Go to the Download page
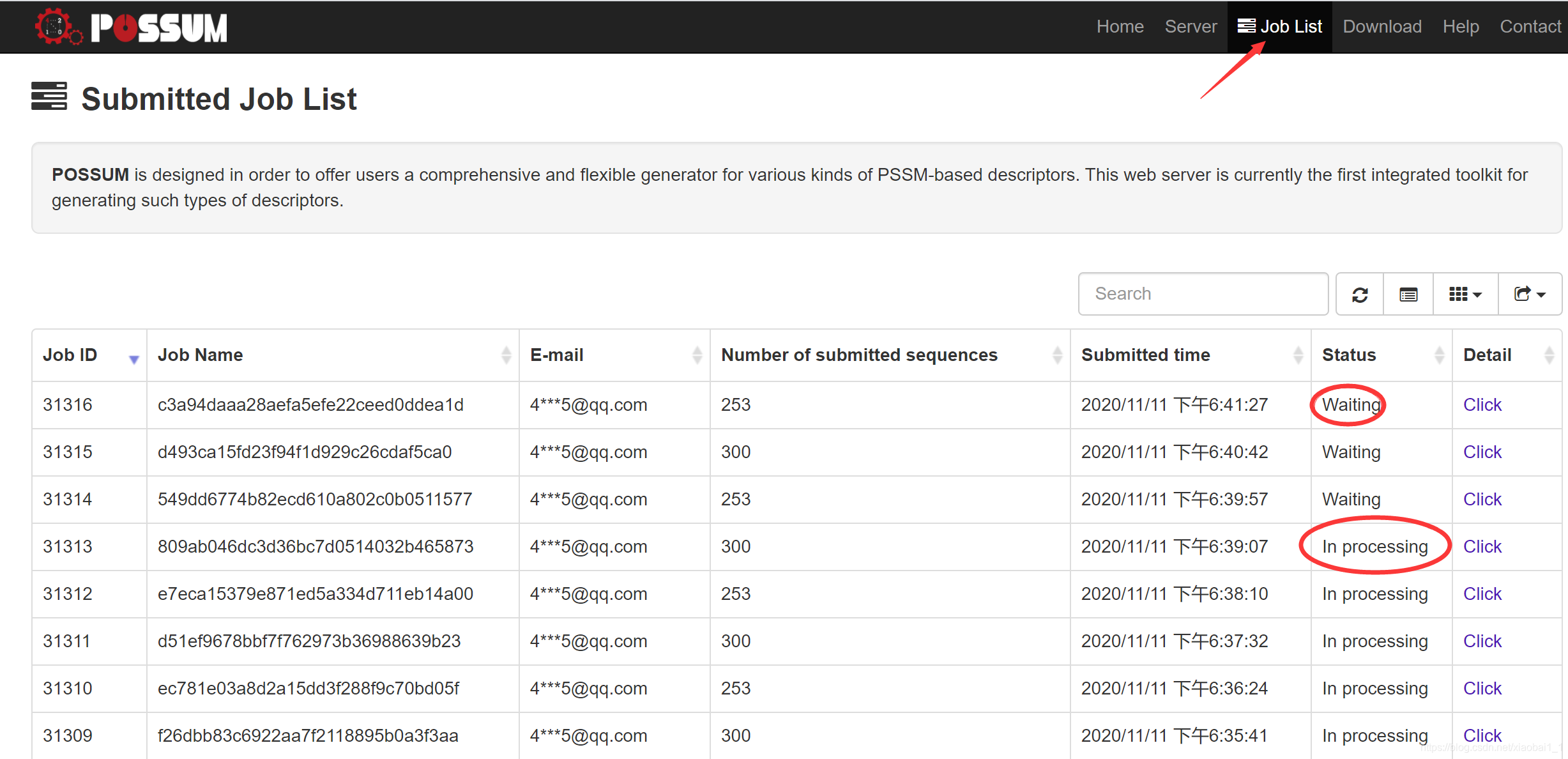The width and height of the screenshot is (1568, 759). [x=1382, y=27]
